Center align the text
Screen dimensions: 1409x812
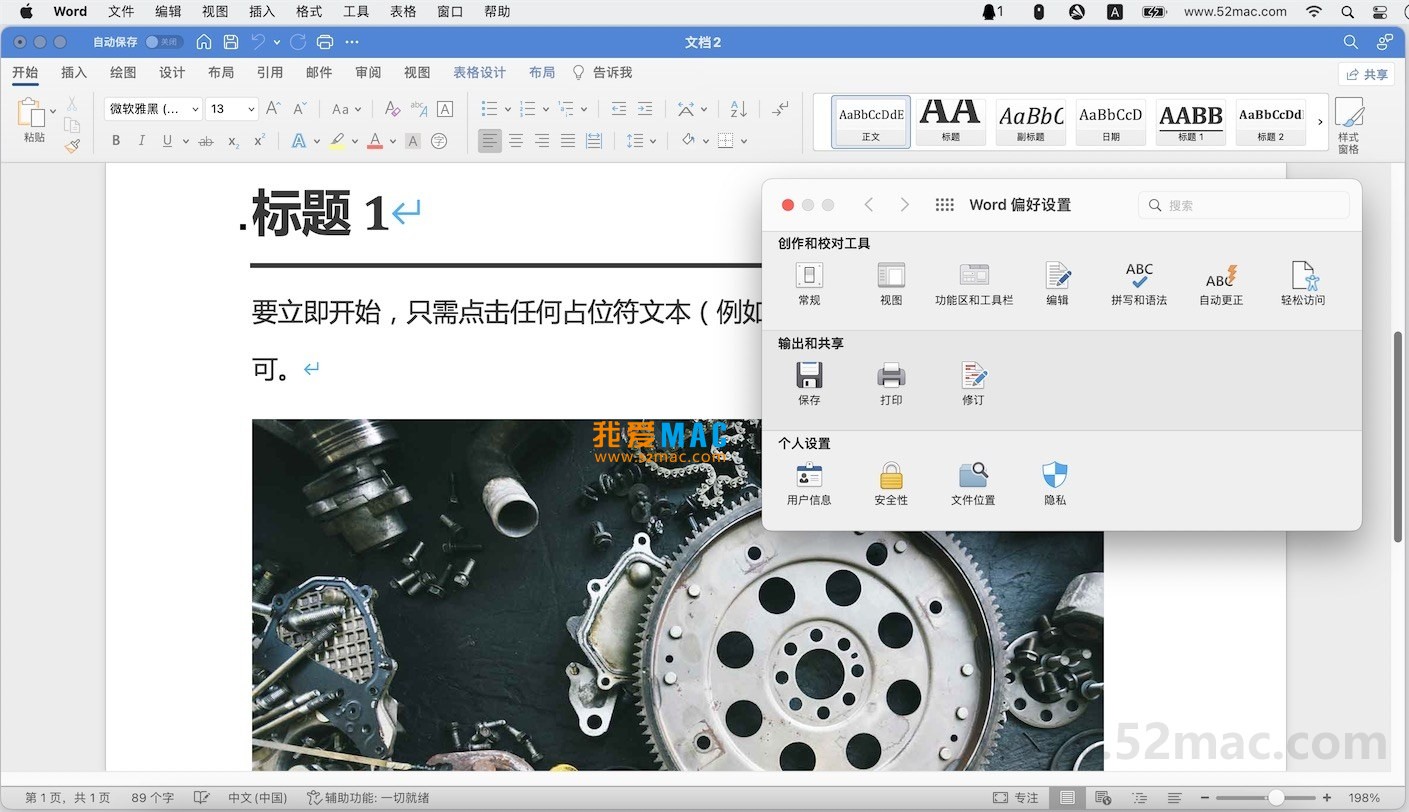click(x=516, y=141)
